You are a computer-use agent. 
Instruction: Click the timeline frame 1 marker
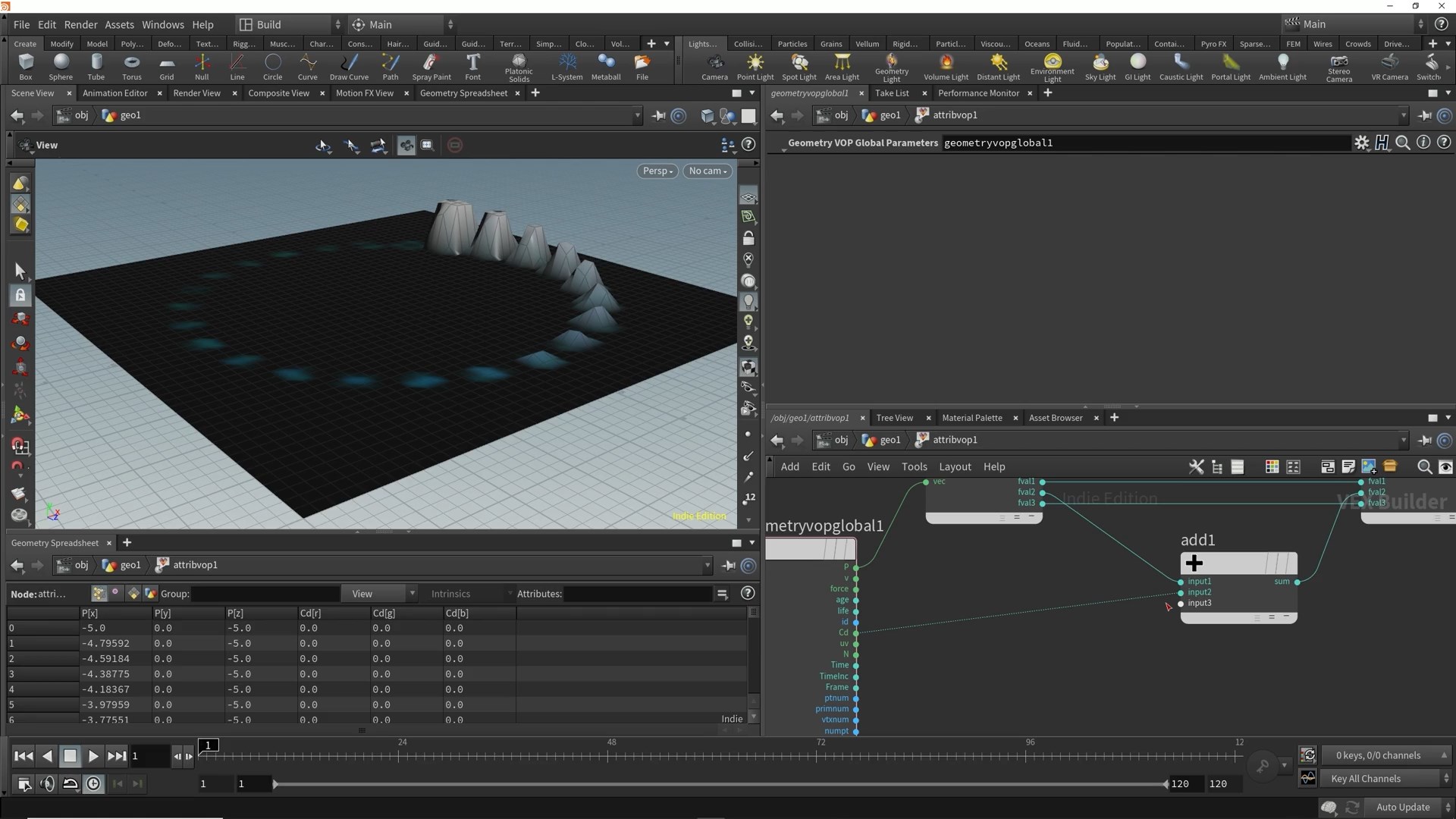(x=209, y=745)
